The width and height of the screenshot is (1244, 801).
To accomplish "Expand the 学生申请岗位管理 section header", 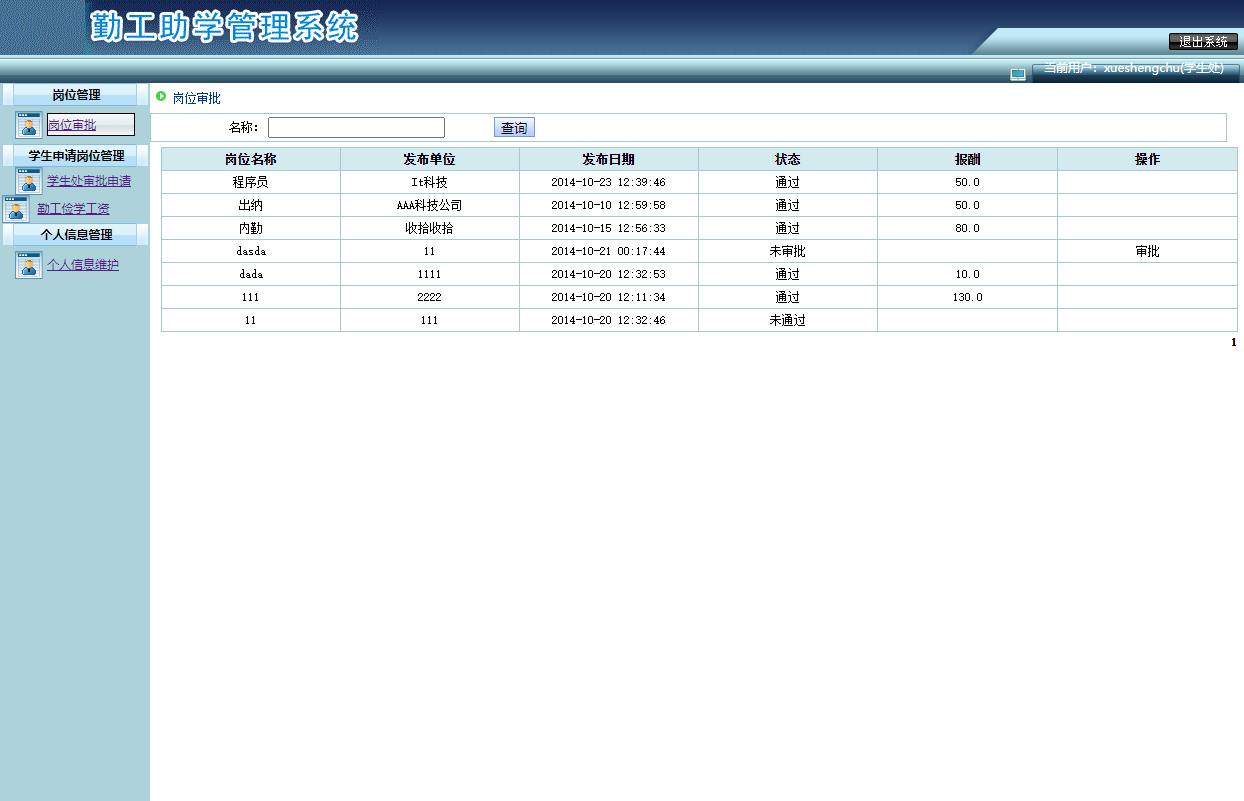I will click(x=74, y=155).
